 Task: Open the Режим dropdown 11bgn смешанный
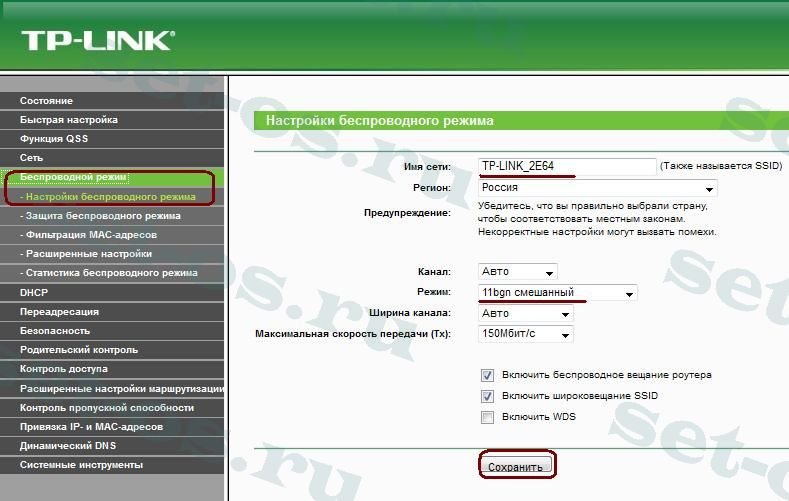click(x=557, y=293)
